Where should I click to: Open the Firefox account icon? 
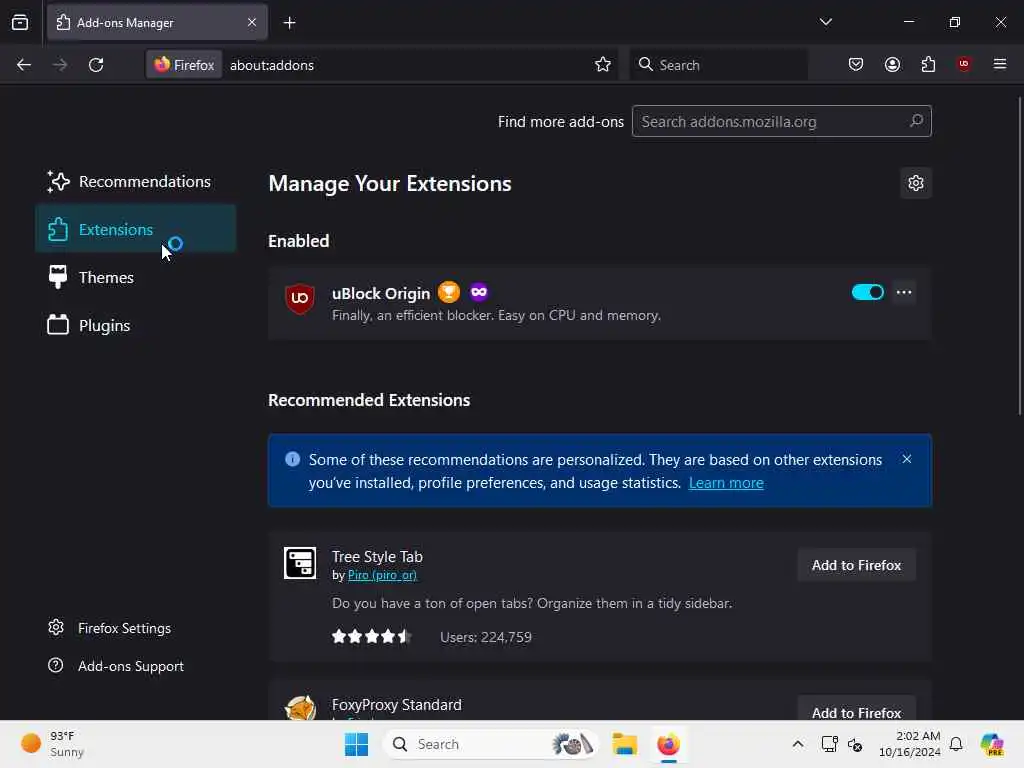point(892,64)
